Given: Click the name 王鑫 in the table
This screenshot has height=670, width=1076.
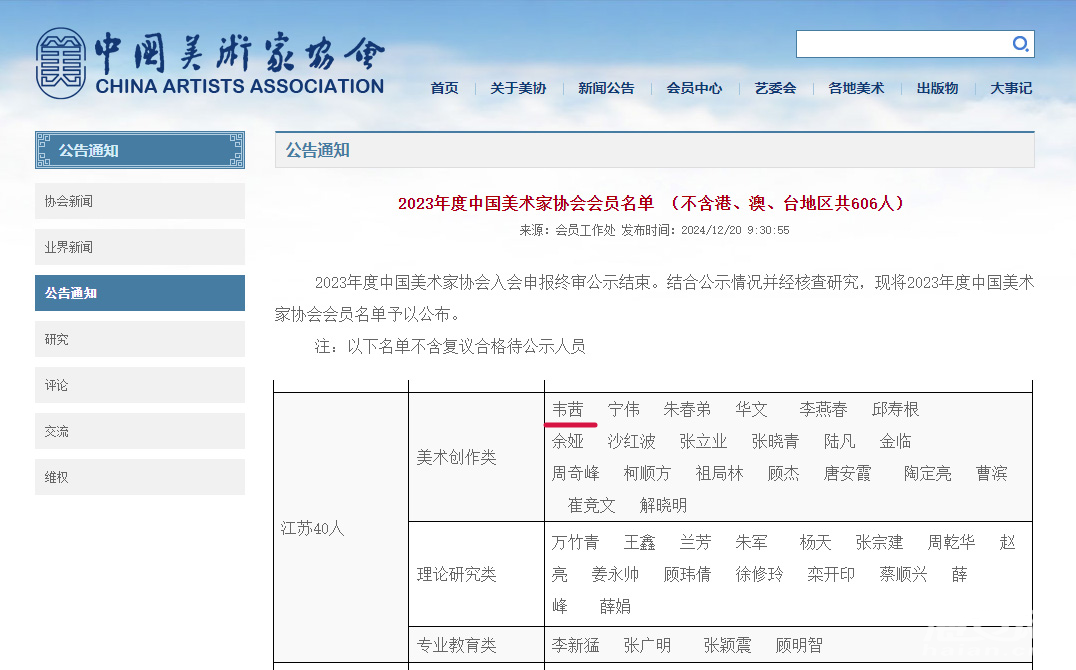Looking at the screenshot, I should pyautogui.click(x=640, y=543).
